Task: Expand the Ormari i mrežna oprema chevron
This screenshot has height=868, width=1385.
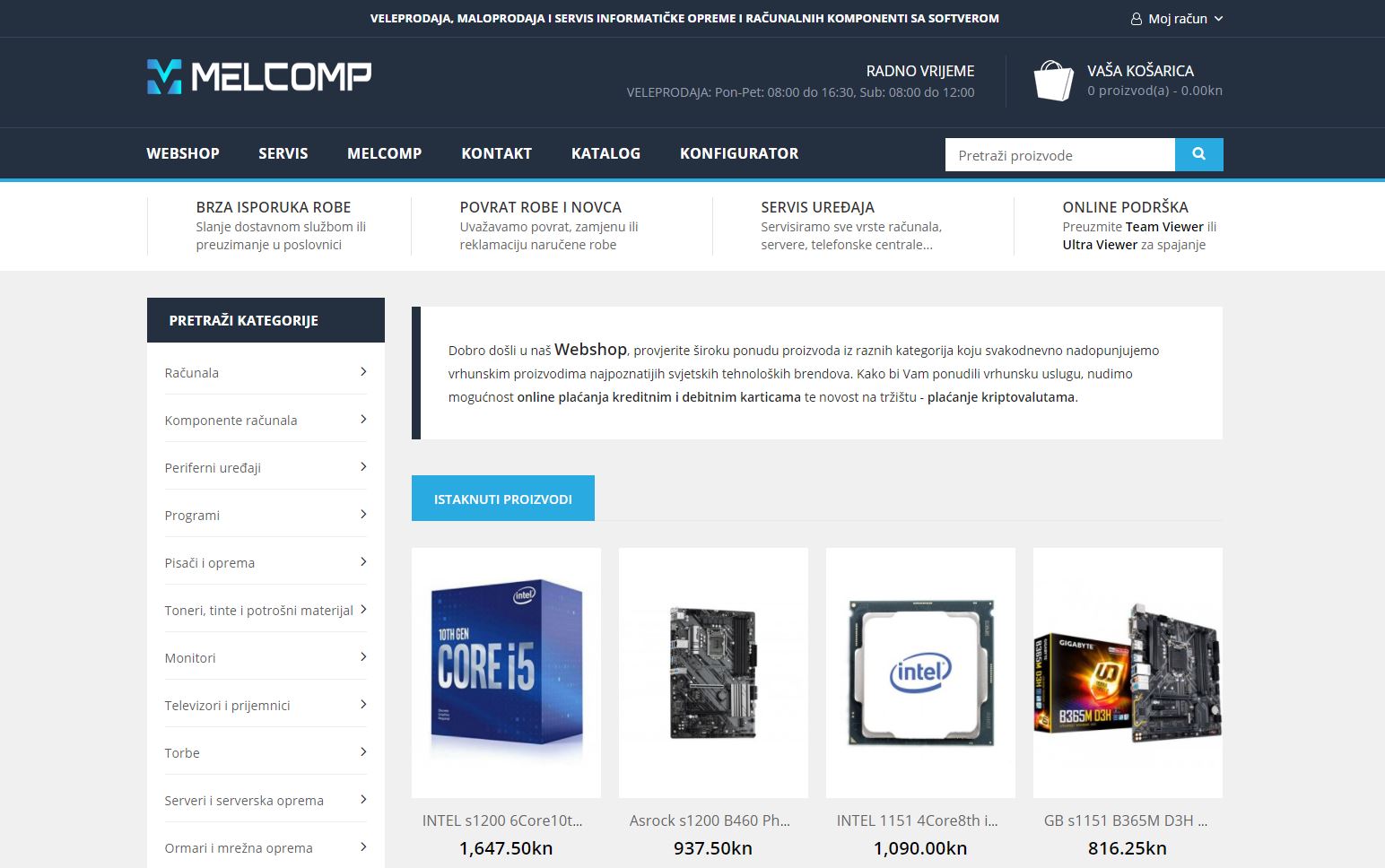Action: click(x=363, y=846)
